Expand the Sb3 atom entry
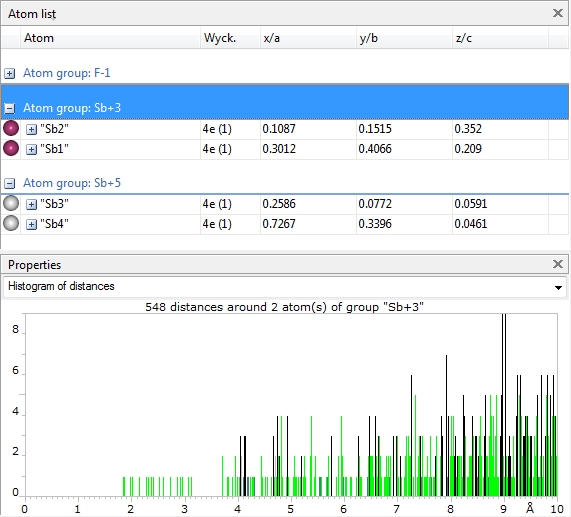Image resolution: width=571 pixels, height=517 pixels. point(31,204)
